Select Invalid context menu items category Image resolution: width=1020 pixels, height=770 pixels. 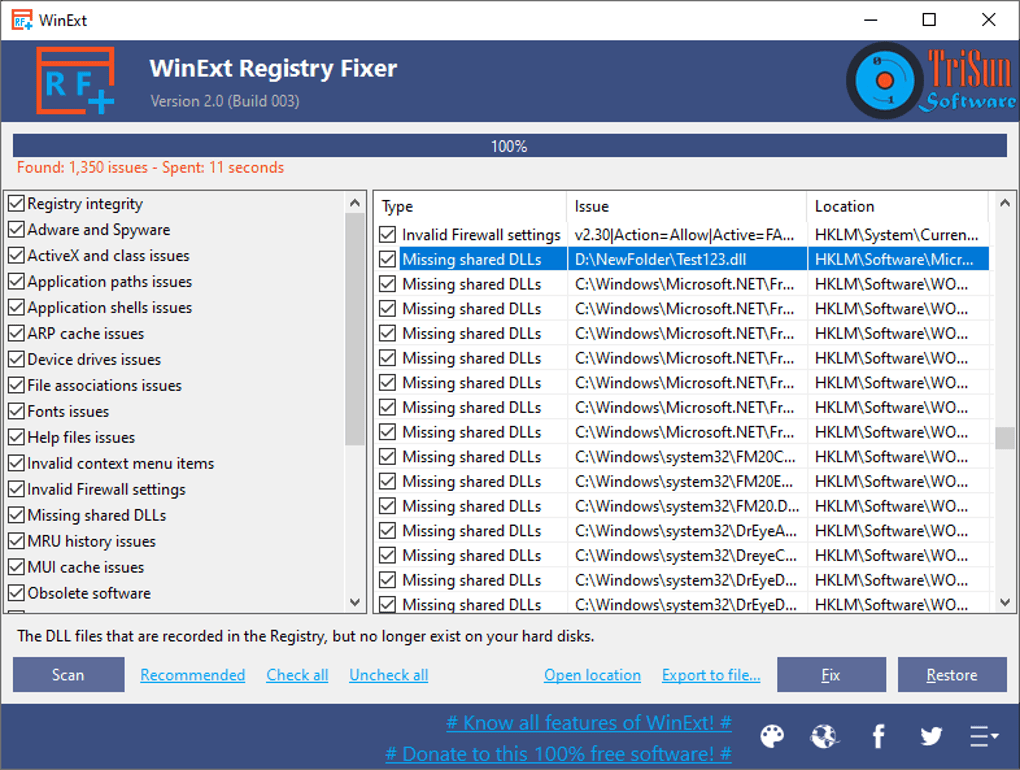(120, 464)
